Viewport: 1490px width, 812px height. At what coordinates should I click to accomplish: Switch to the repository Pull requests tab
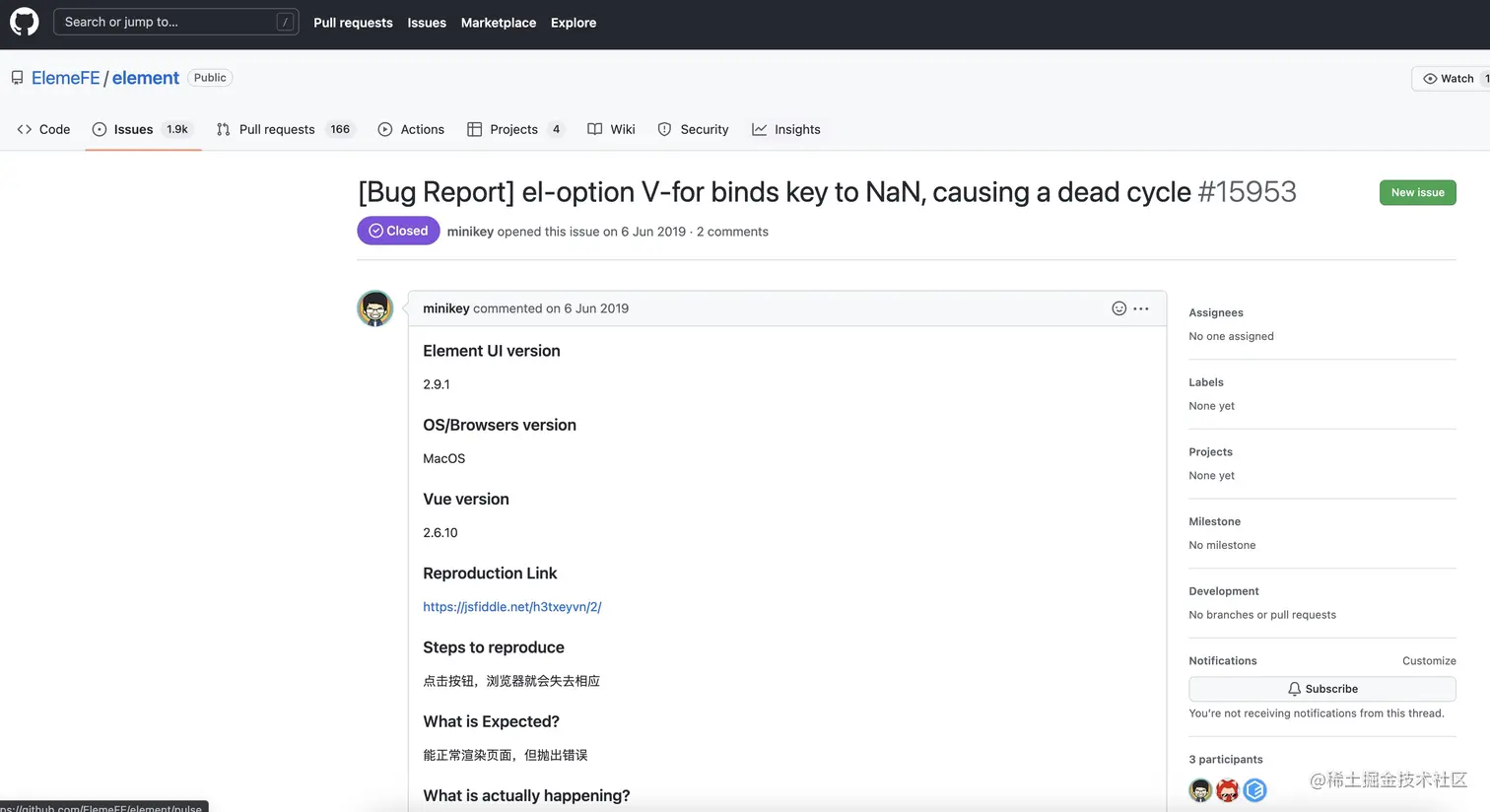click(285, 129)
